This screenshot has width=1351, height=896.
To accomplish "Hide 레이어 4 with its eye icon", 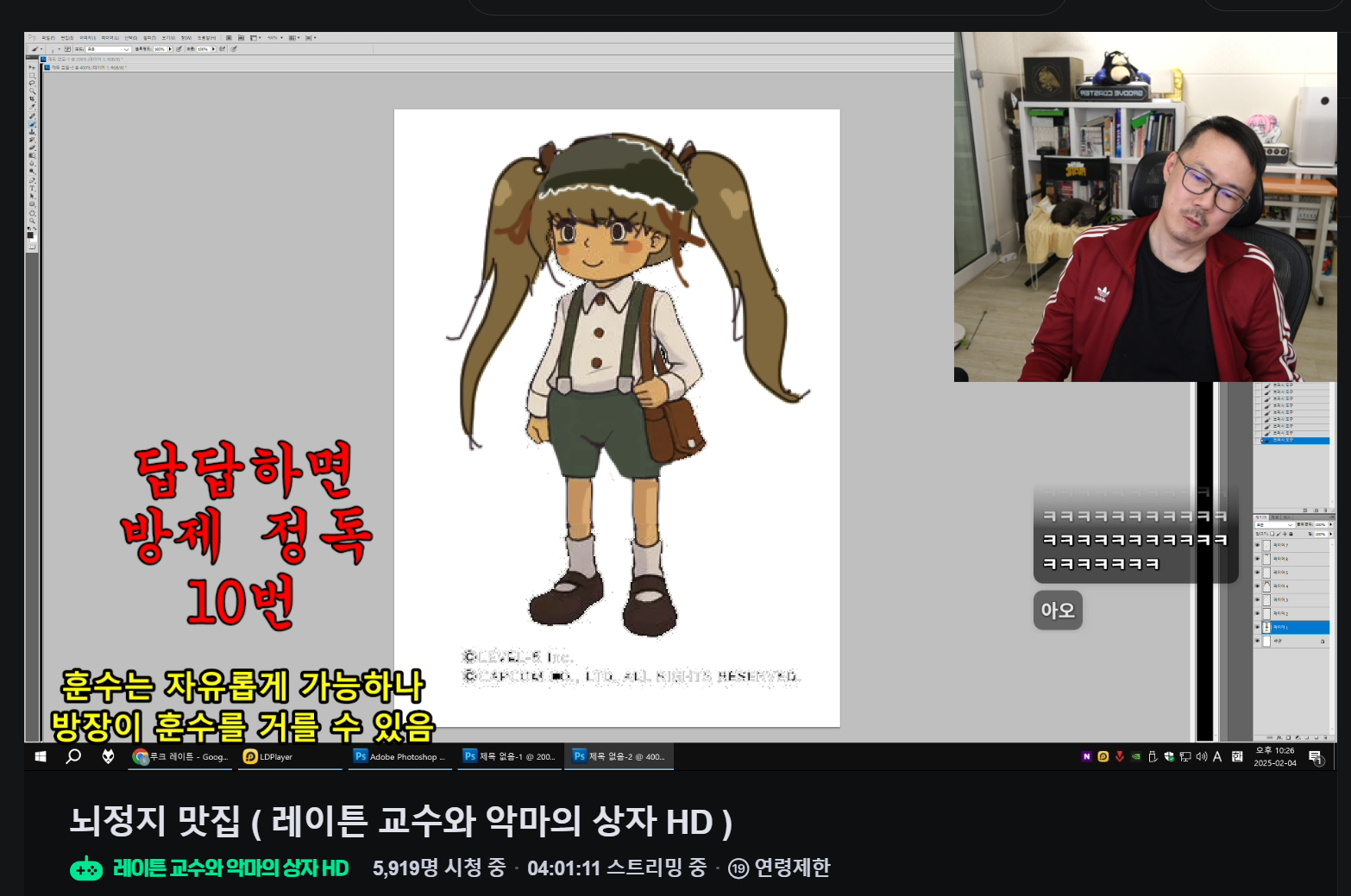I will point(1257,586).
